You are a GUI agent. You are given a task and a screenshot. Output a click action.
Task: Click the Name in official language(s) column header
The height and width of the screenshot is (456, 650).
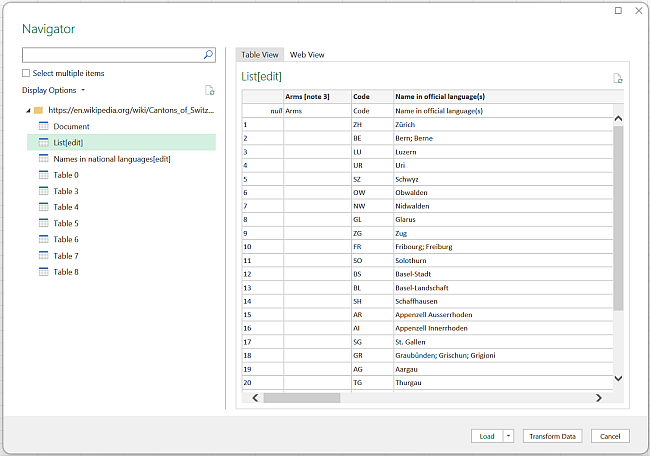coord(508,96)
